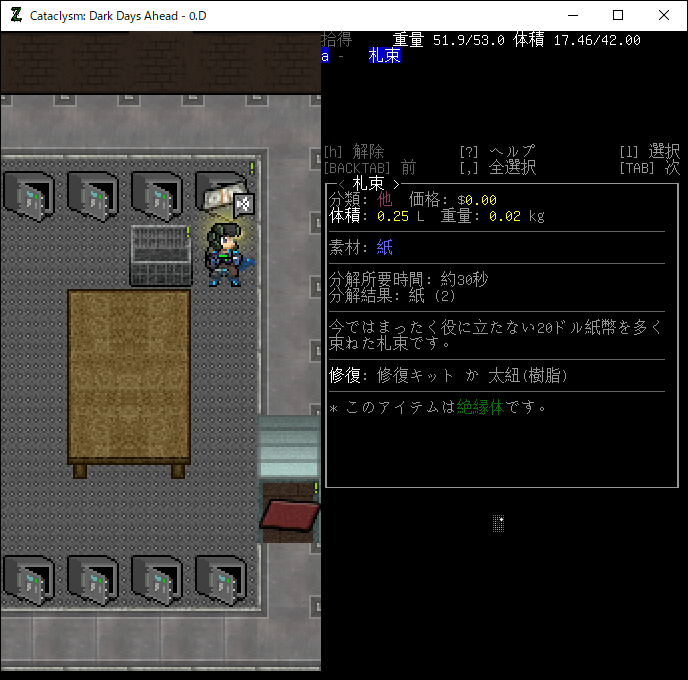Click the speaker icon next to the character
The height and width of the screenshot is (680, 688).
pos(244,204)
